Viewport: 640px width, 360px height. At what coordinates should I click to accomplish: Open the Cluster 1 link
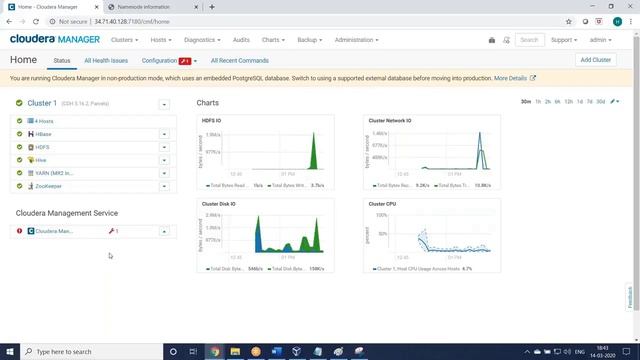(42, 103)
